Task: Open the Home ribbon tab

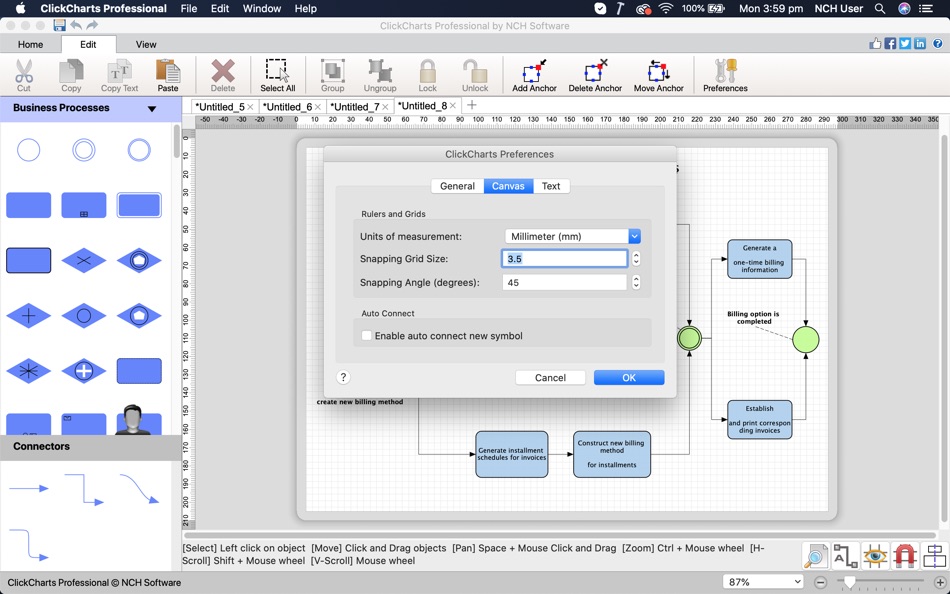Action: (30, 44)
